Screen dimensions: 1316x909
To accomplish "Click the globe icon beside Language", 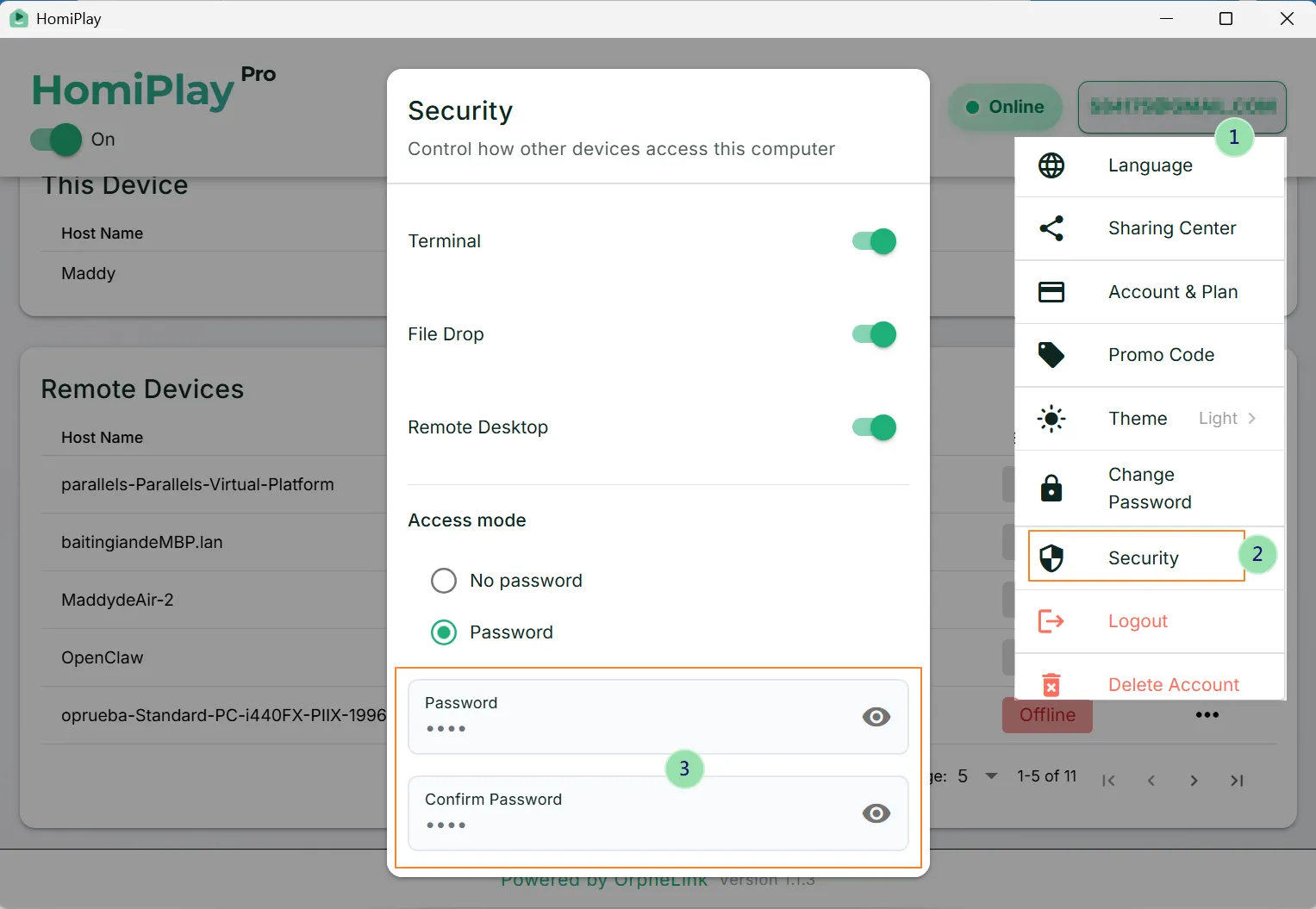I will click(1051, 165).
